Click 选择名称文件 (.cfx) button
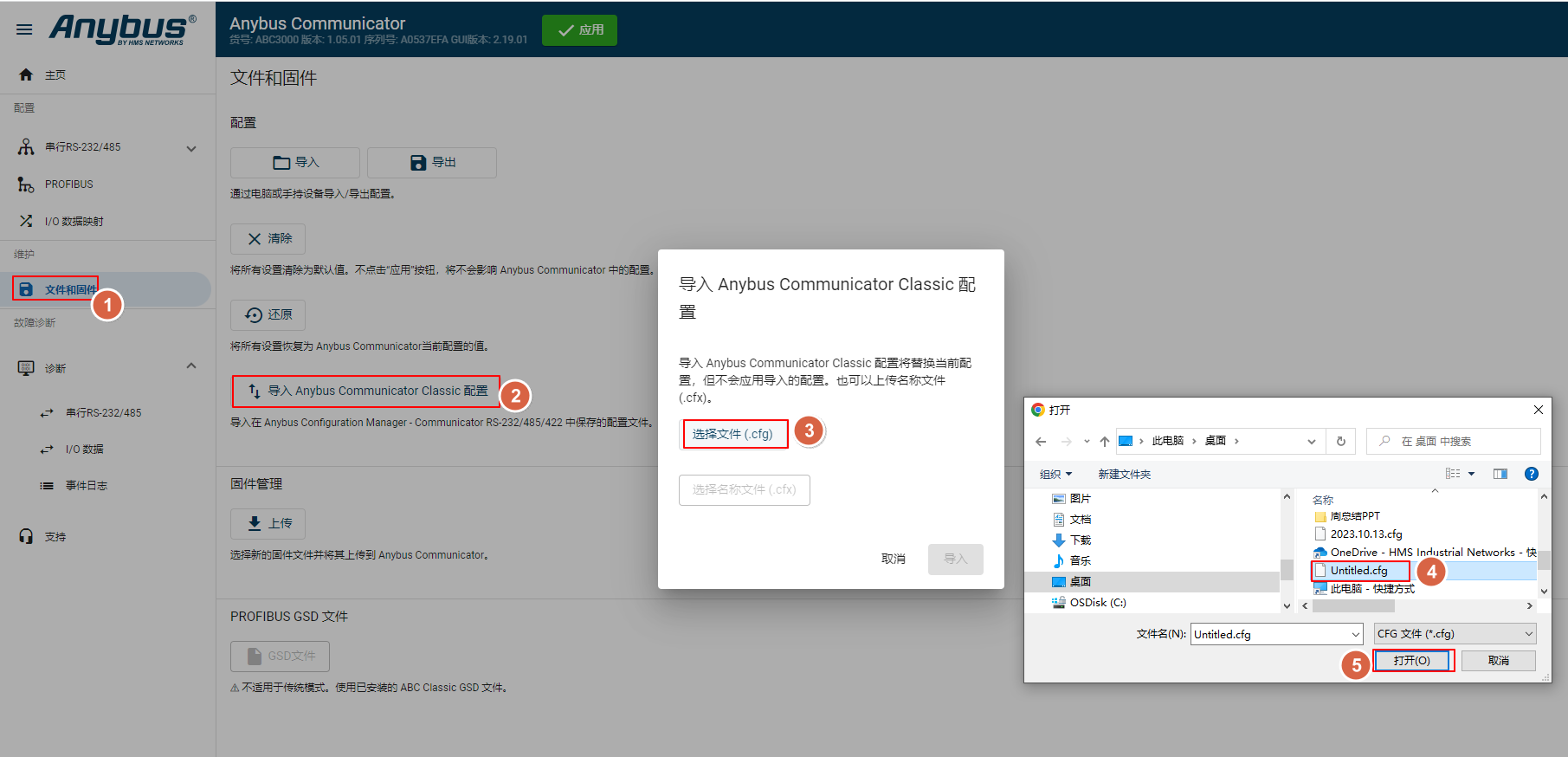1568x757 pixels. tap(745, 490)
